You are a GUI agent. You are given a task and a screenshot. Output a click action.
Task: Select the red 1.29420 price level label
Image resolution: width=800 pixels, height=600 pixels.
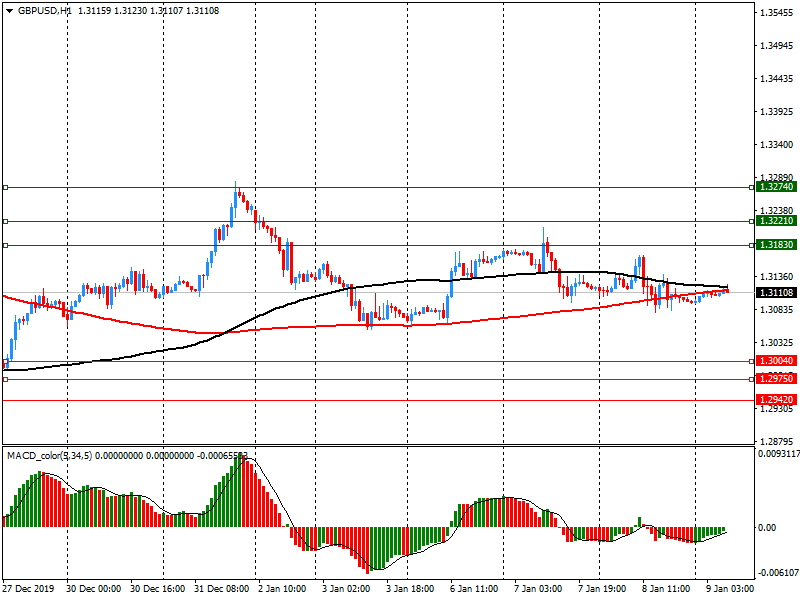pos(776,400)
